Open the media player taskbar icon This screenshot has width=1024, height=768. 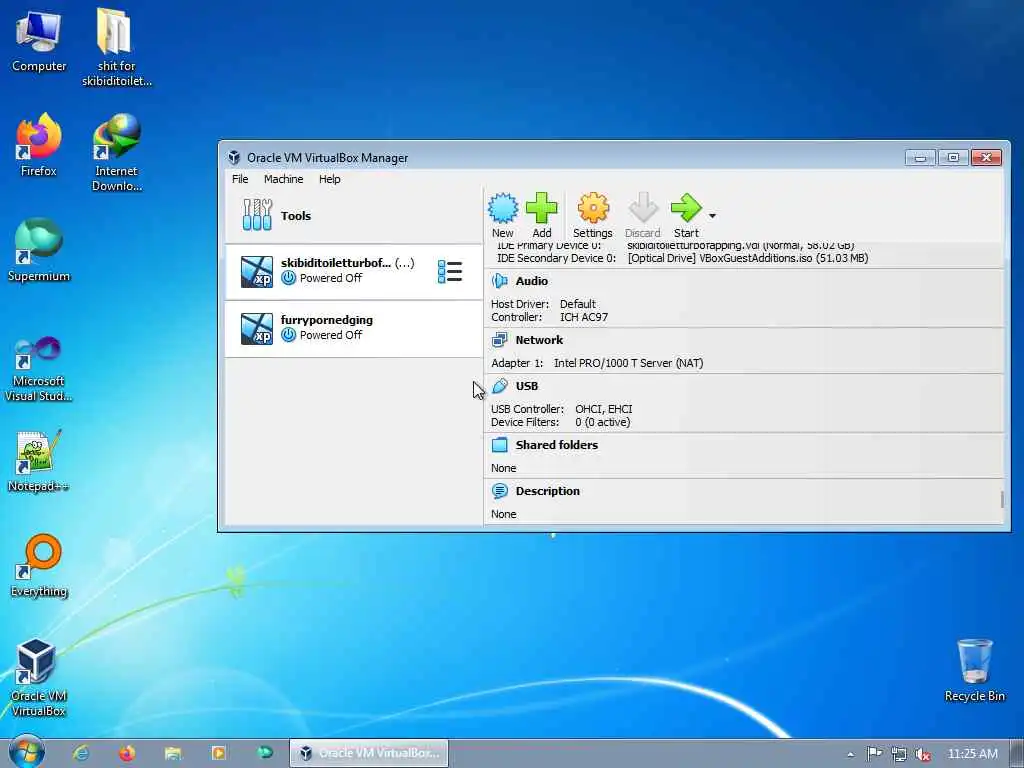pos(218,753)
